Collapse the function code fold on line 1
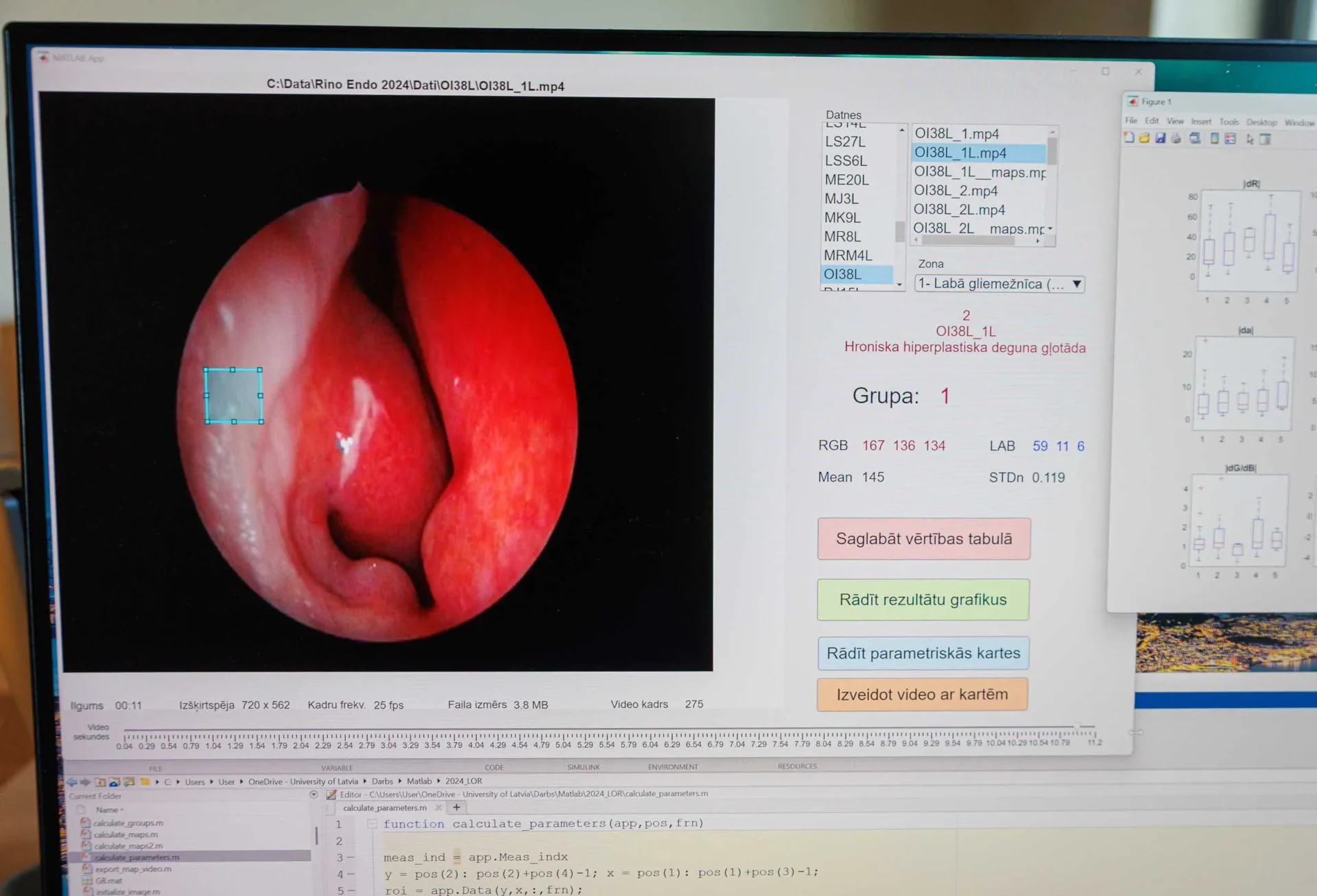 372,824
